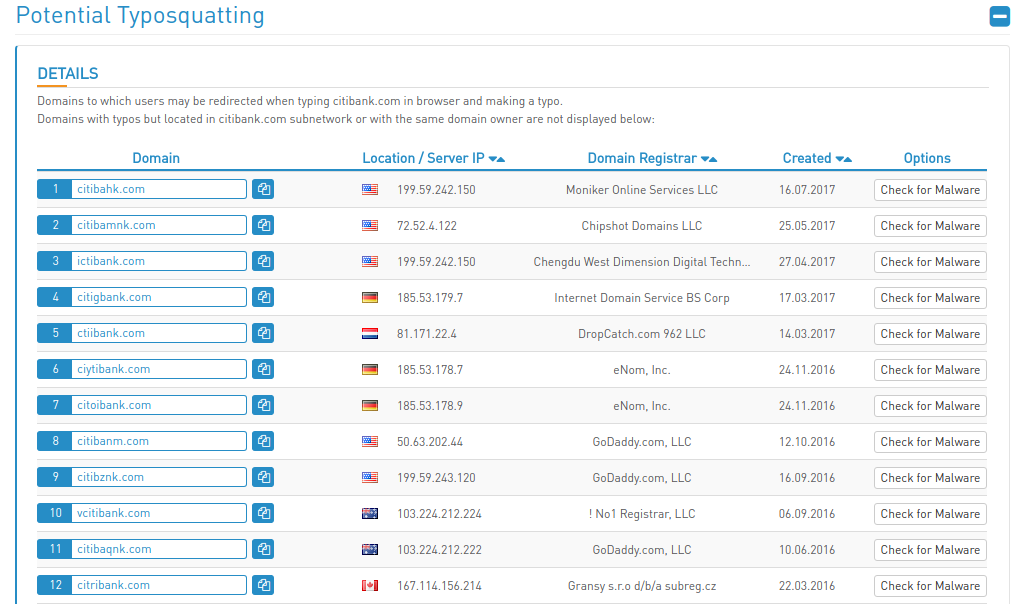Run malware check on citribank.com

(x=930, y=586)
